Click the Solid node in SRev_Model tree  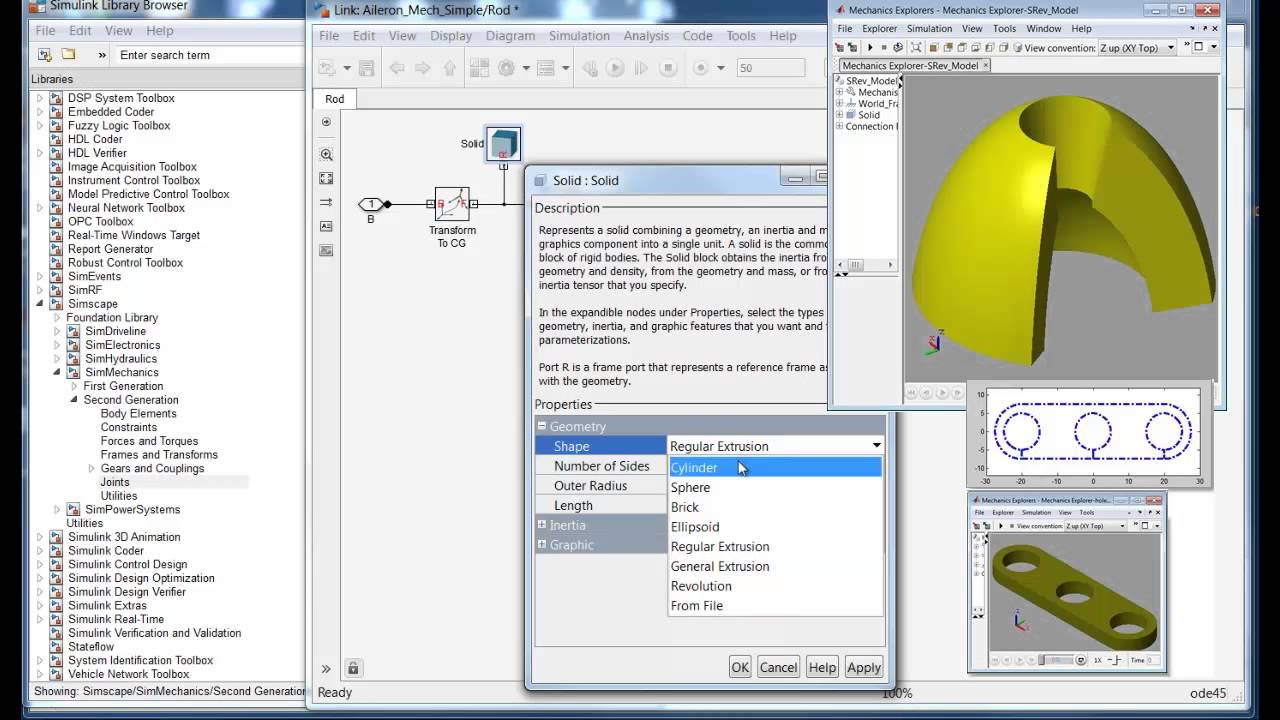coord(869,115)
